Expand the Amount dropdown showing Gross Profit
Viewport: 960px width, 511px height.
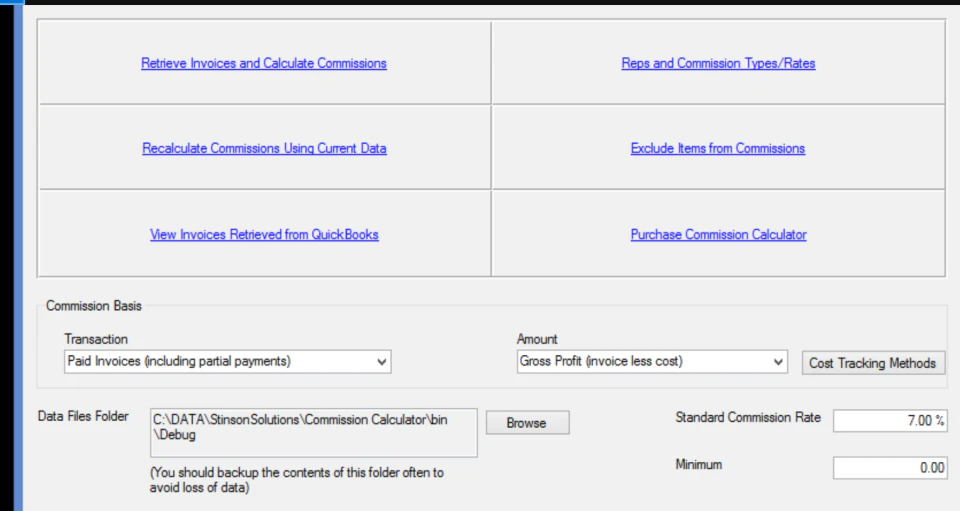(x=651, y=362)
